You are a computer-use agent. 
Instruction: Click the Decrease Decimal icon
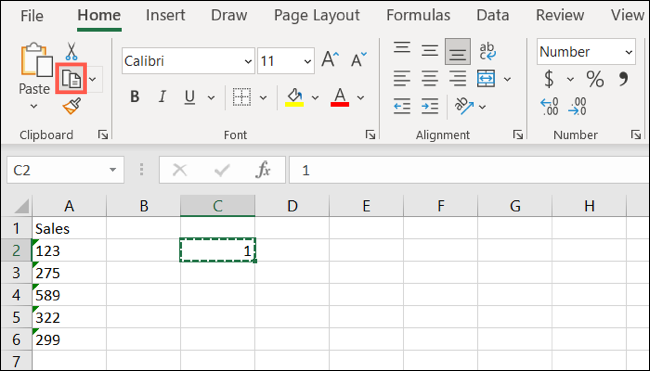[x=577, y=107]
